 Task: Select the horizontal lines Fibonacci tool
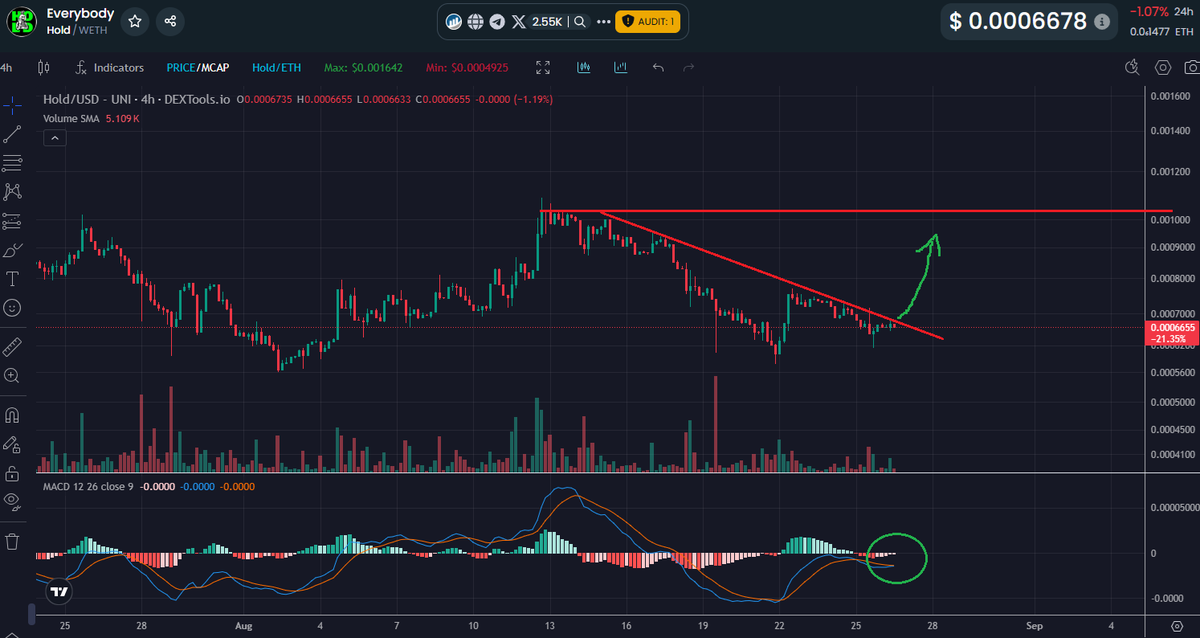pyautogui.click(x=12, y=162)
